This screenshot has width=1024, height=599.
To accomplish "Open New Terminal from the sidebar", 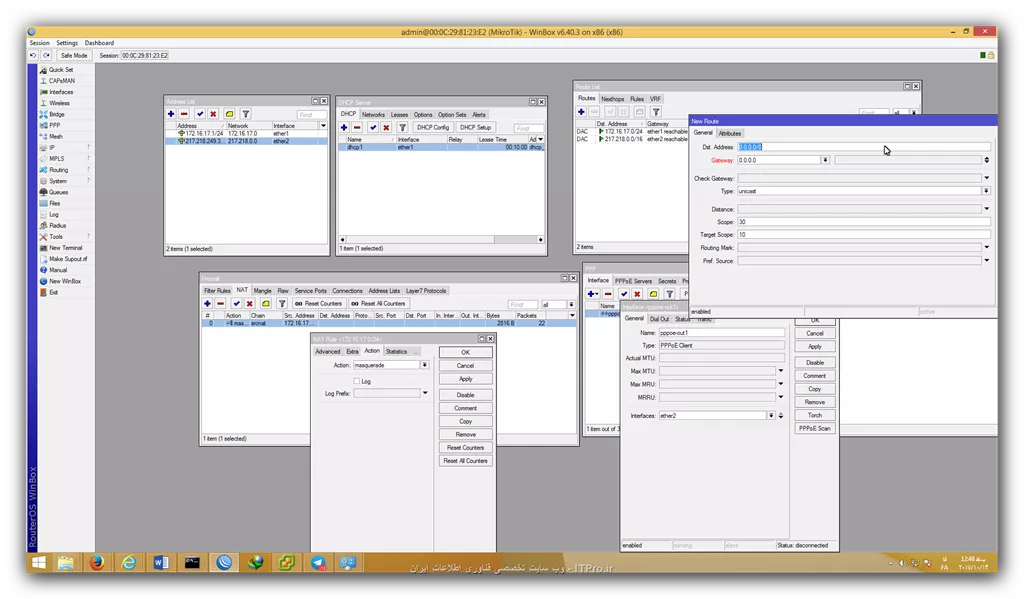I will point(65,248).
